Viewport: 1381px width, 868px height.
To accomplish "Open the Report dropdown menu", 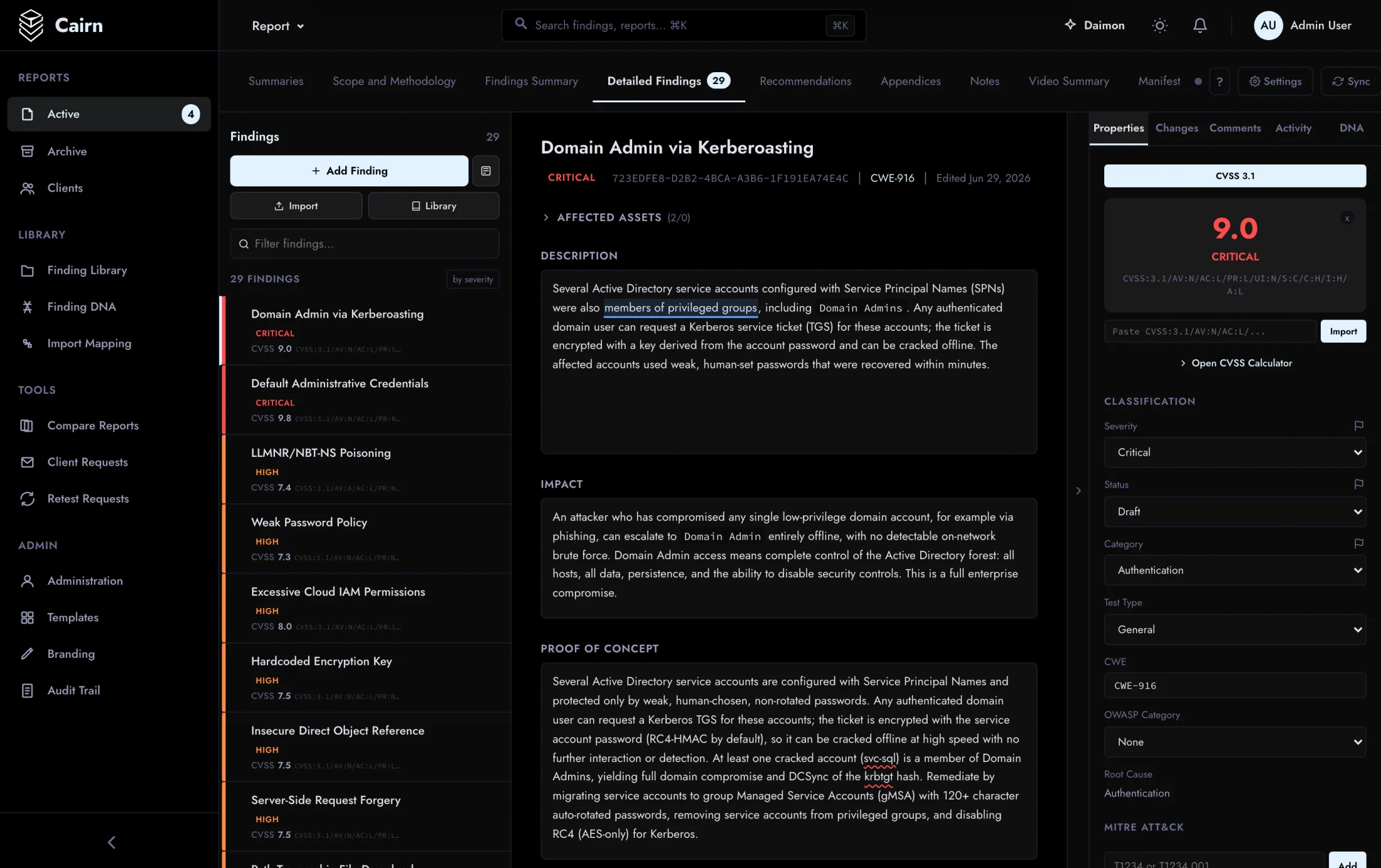I will [x=277, y=26].
